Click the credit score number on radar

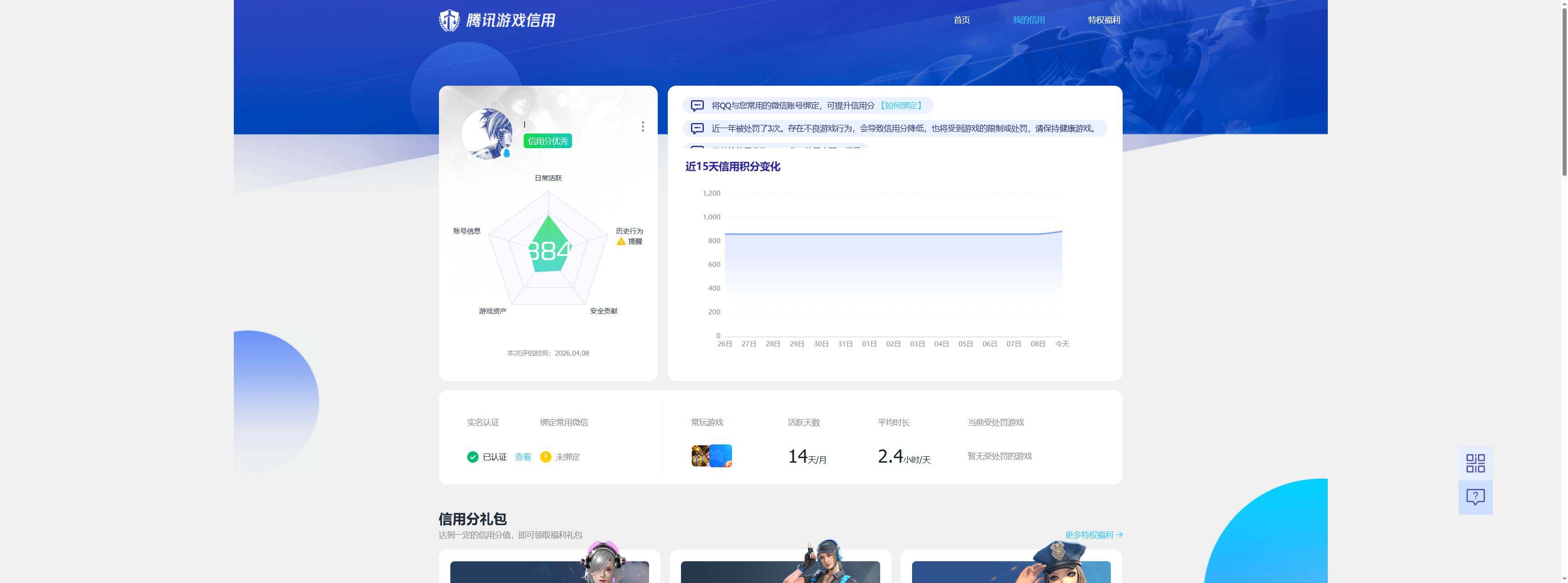tap(548, 250)
